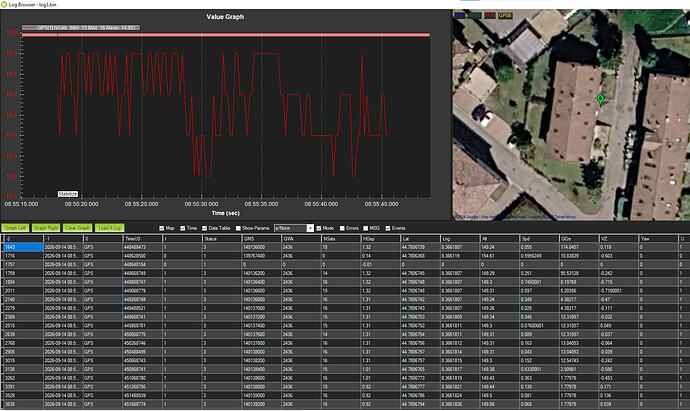Select the GPS legend label on map

pyautogui.click(x=459, y=15)
